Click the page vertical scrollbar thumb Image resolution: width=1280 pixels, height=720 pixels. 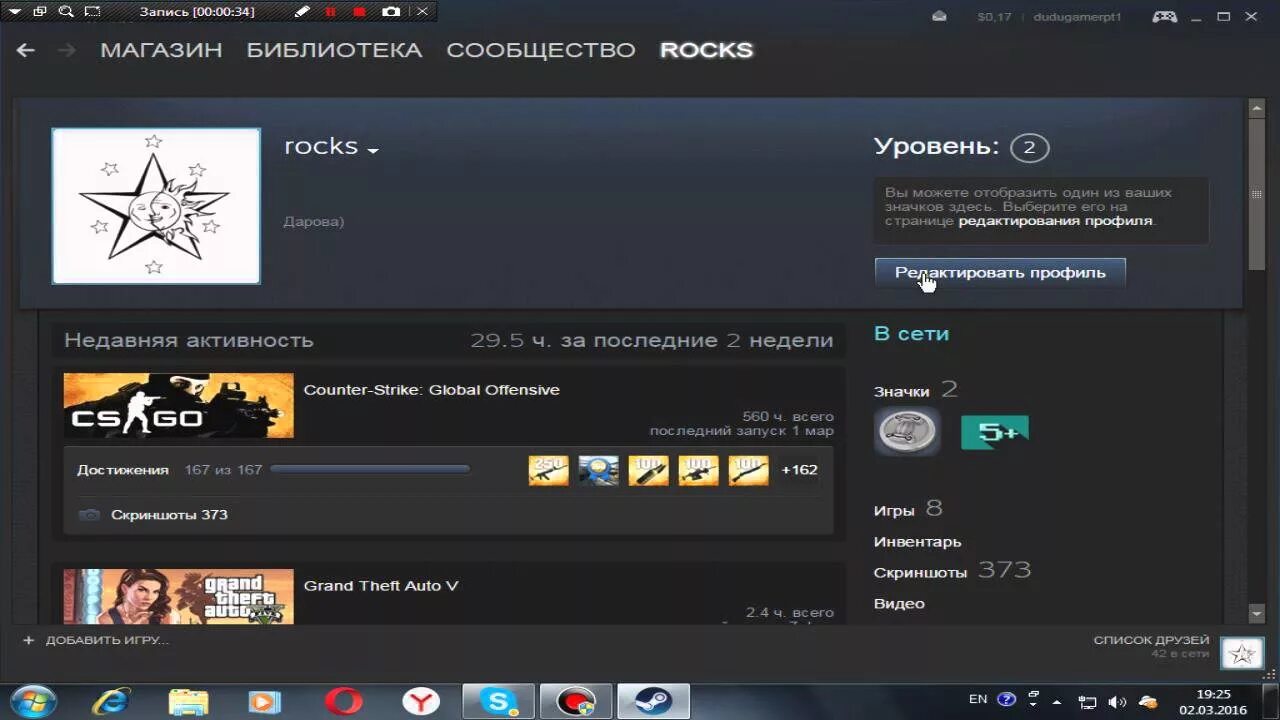[1257, 194]
